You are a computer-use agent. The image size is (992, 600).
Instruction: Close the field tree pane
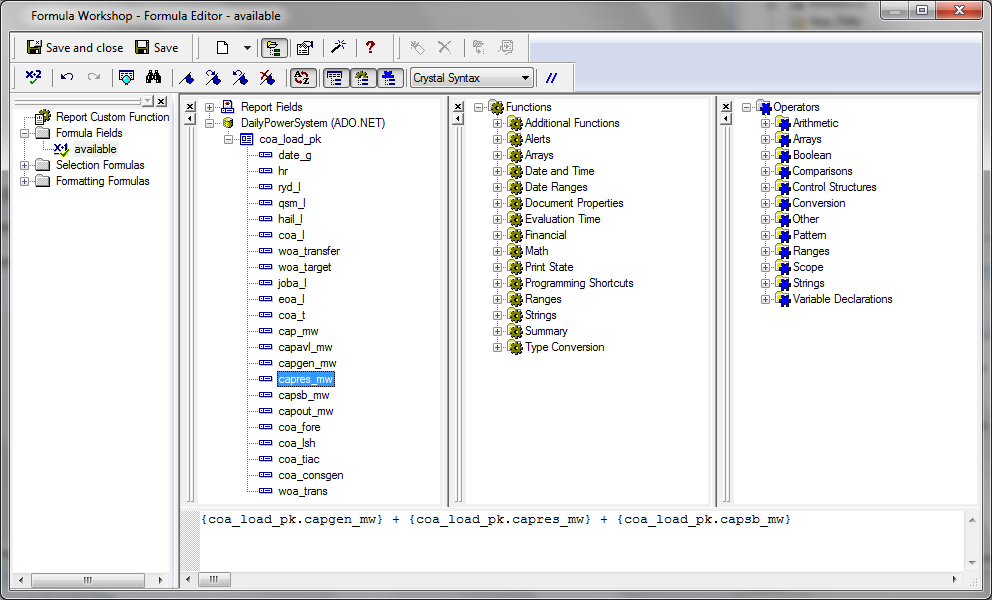190,106
